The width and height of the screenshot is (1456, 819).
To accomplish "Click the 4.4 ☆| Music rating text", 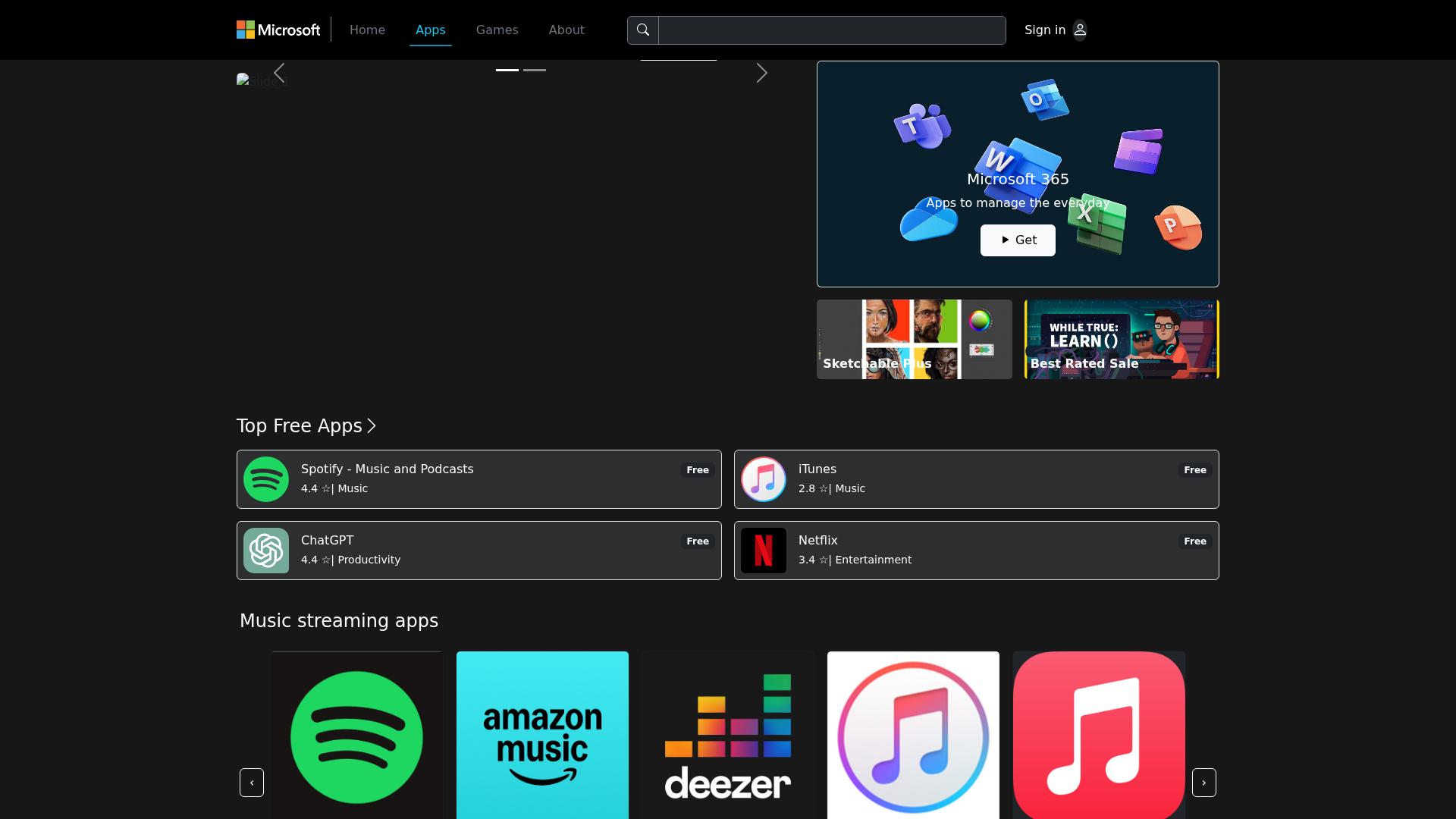I will (334, 488).
